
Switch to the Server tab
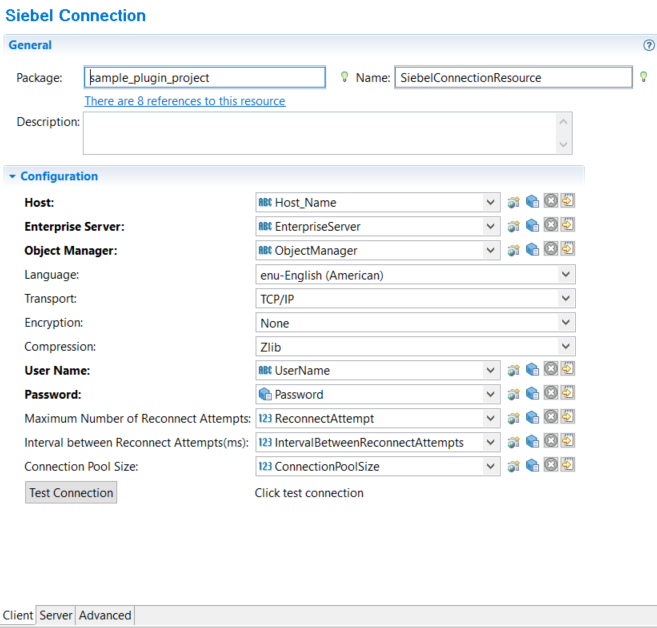(56, 615)
